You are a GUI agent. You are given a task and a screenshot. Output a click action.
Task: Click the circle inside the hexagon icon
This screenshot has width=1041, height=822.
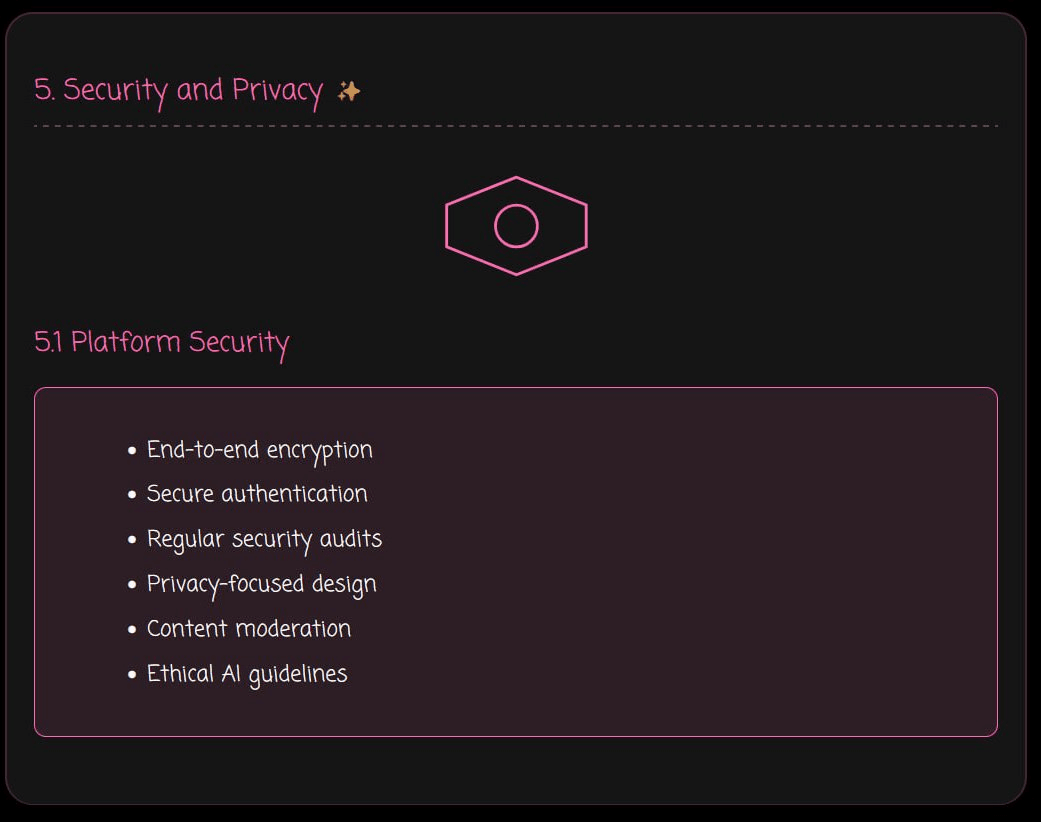516,226
